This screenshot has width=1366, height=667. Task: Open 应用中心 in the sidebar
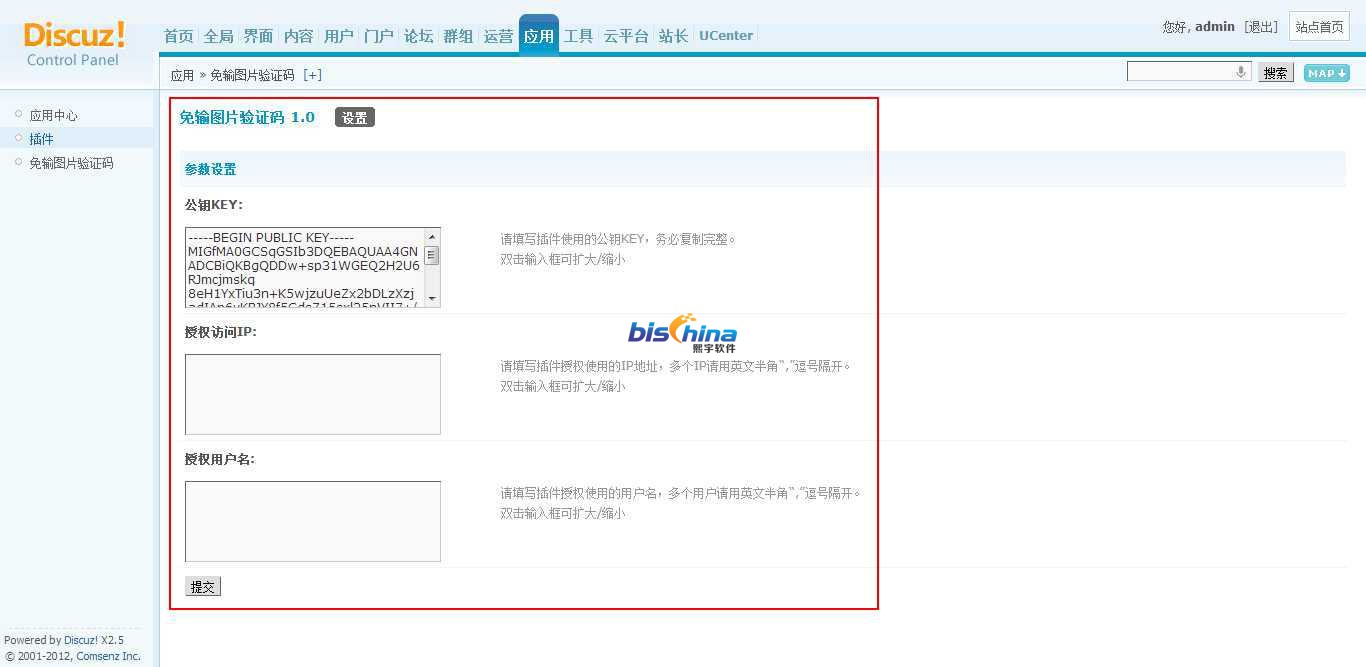coord(53,116)
